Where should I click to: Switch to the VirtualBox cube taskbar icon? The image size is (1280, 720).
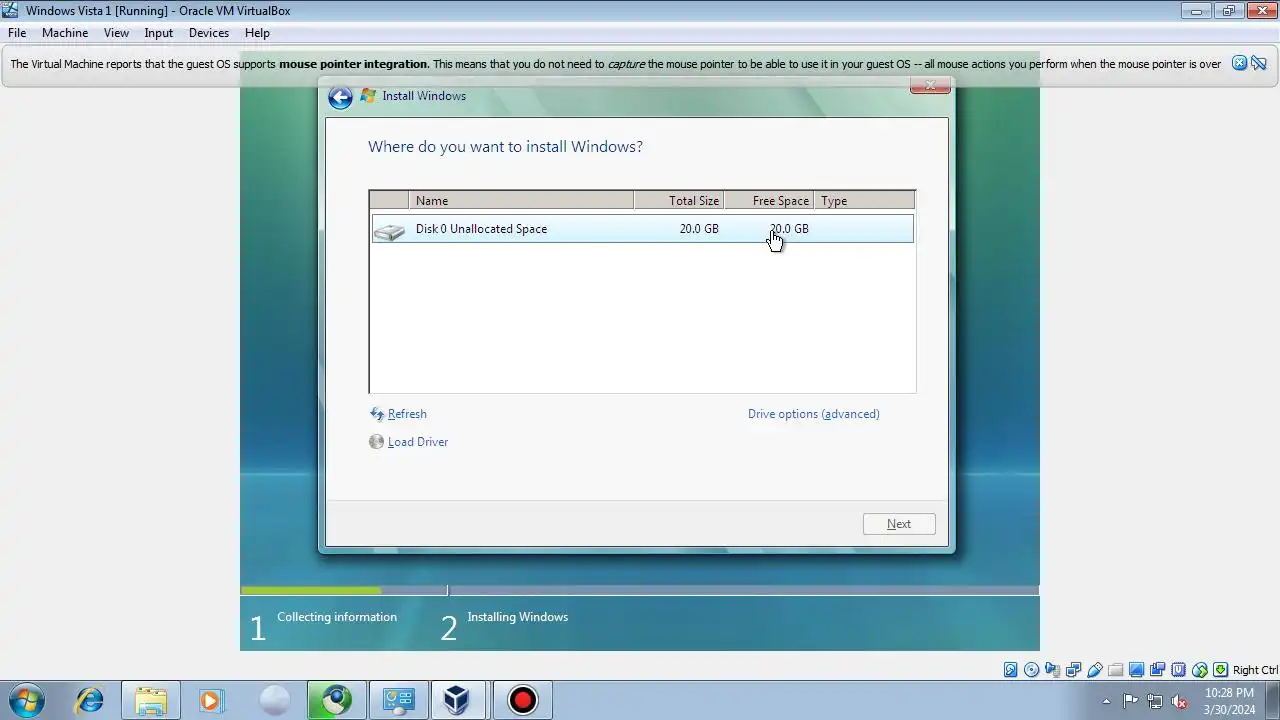pyautogui.click(x=459, y=700)
